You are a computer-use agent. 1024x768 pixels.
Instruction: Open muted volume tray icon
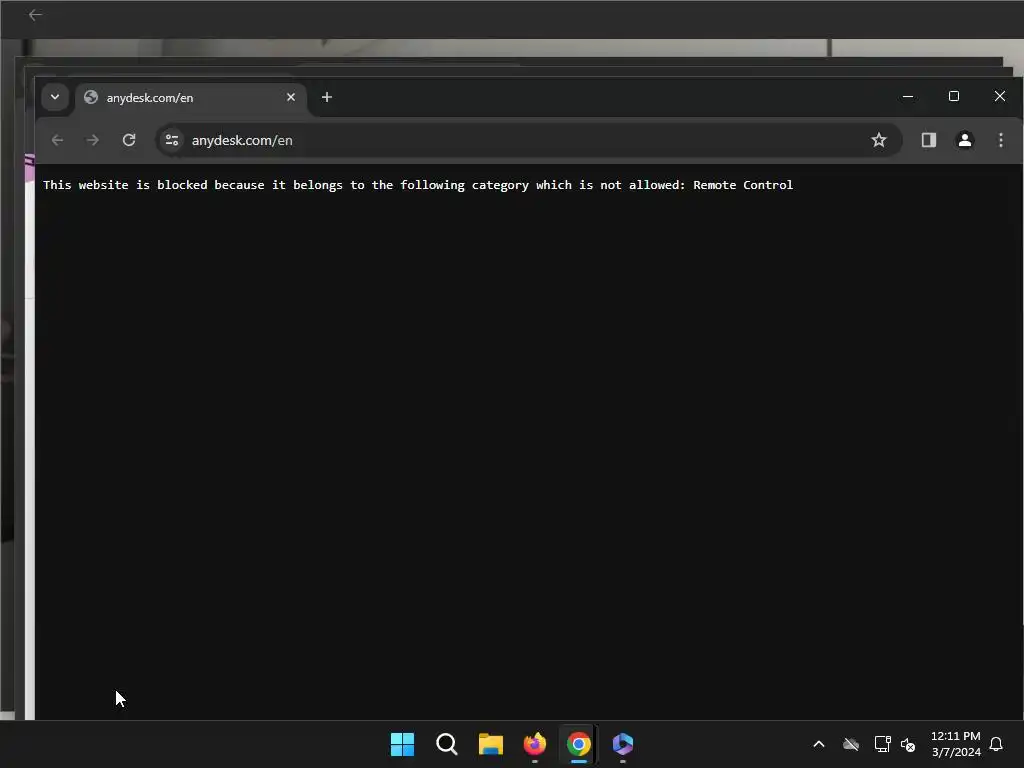pos(908,744)
